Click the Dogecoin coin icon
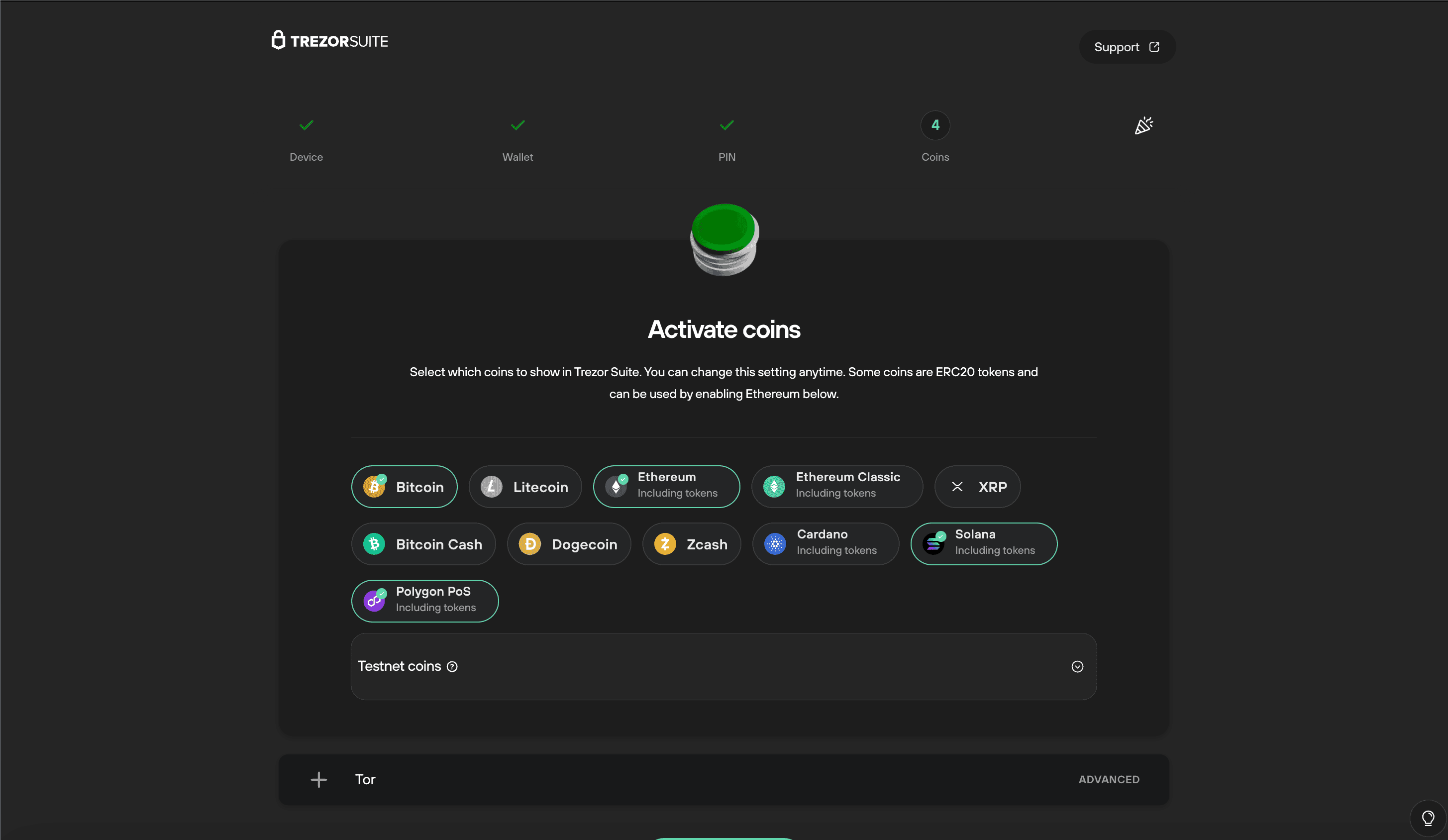This screenshot has width=1448, height=840. [x=529, y=544]
